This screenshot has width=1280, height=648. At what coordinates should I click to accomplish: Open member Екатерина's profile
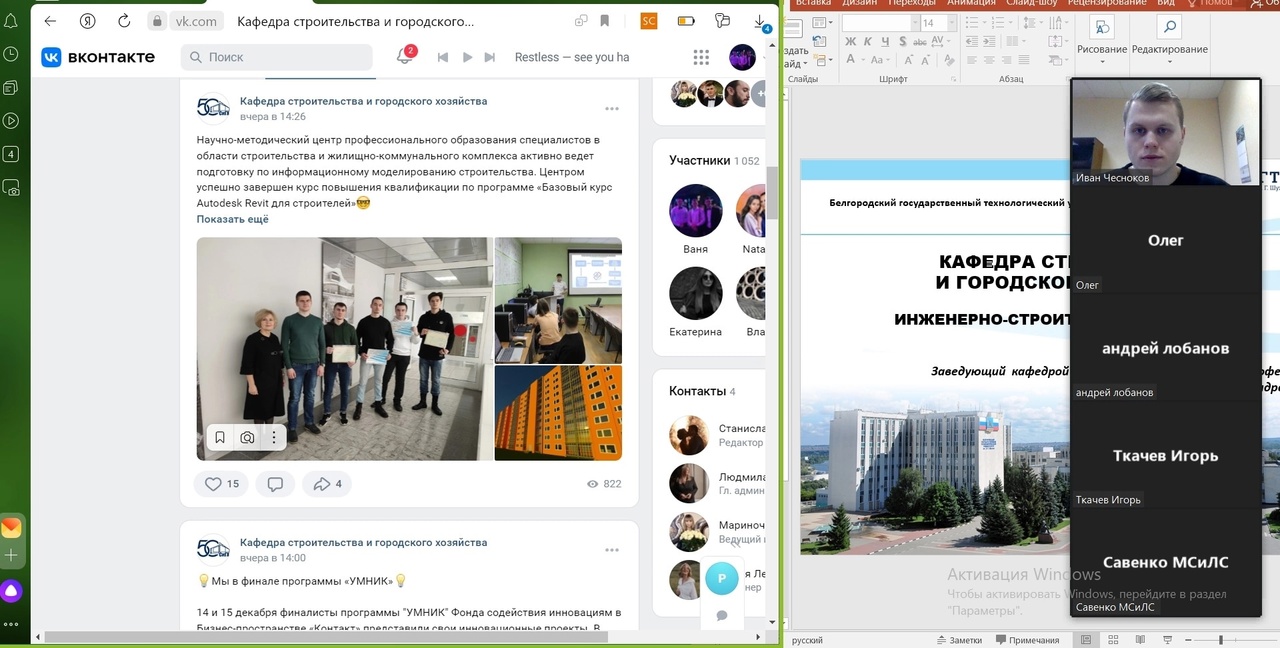[x=695, y=293]
